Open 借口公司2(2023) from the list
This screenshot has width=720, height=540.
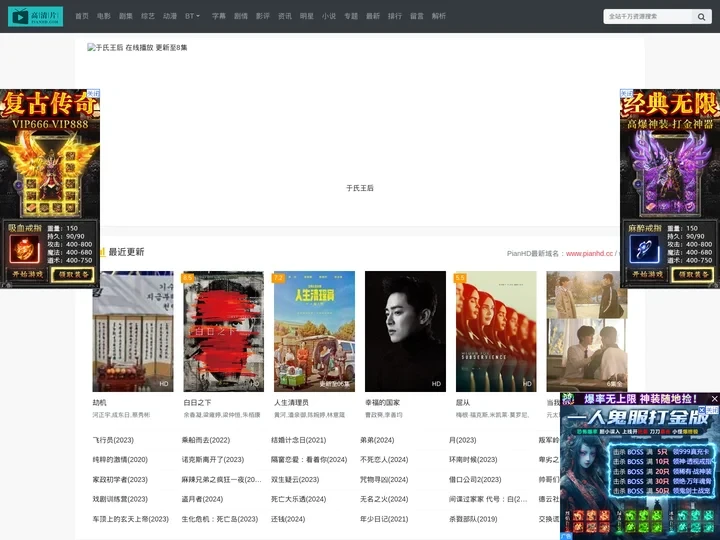[x=475, y=479]
